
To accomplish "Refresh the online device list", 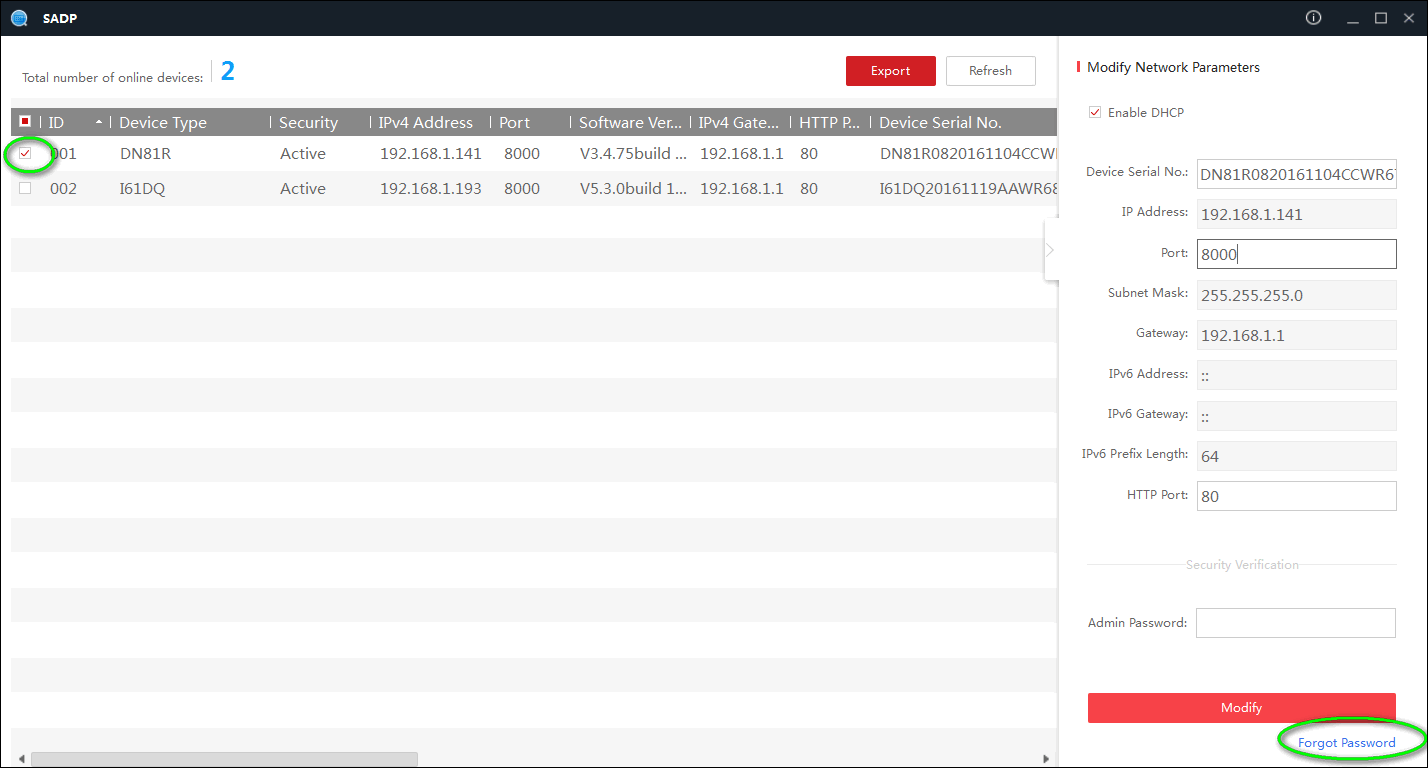I will (990, 70).
